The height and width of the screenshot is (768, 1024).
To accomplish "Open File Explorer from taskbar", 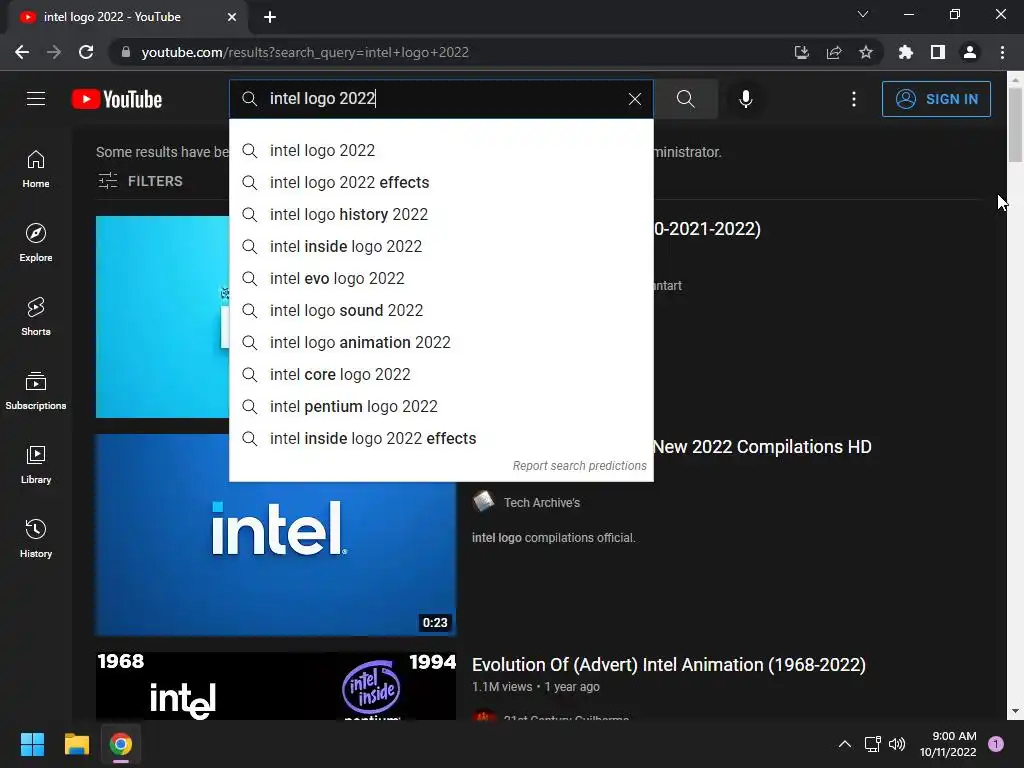I will click(x=76, y=744).
